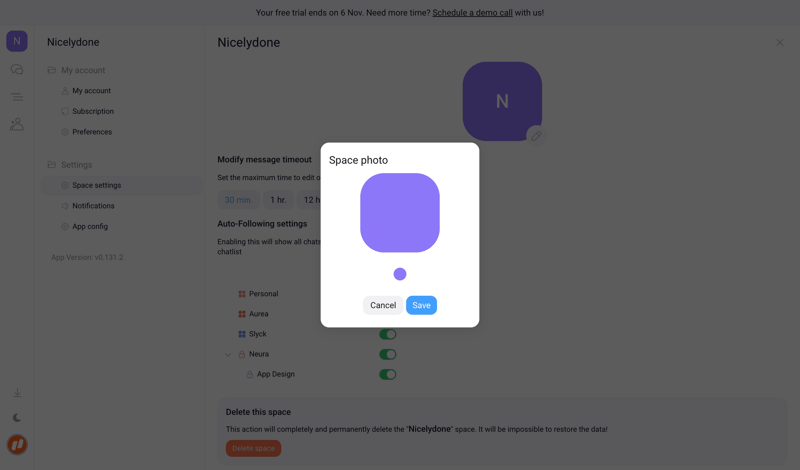This screenshot has width=800, height=470.
Task: Go to Notifications settings
Action: click(93, 206)
